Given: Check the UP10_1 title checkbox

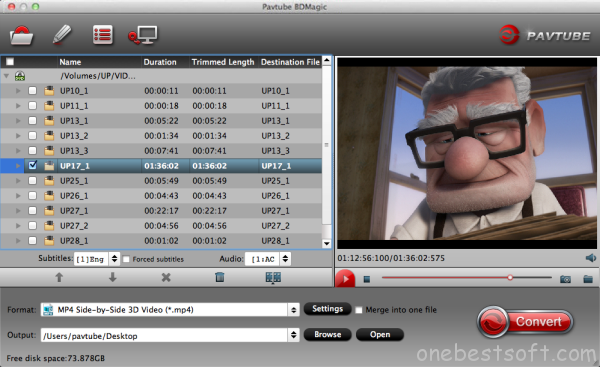Looking at the screenshot, I should pyautogui.click(x=33, y=91).
